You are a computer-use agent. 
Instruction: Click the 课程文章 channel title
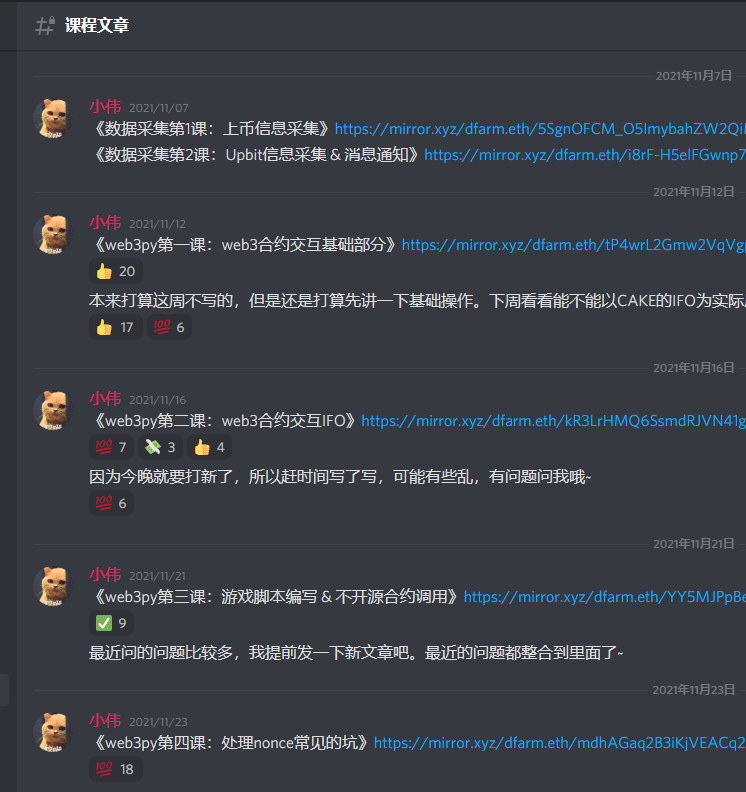click(97, 25)
